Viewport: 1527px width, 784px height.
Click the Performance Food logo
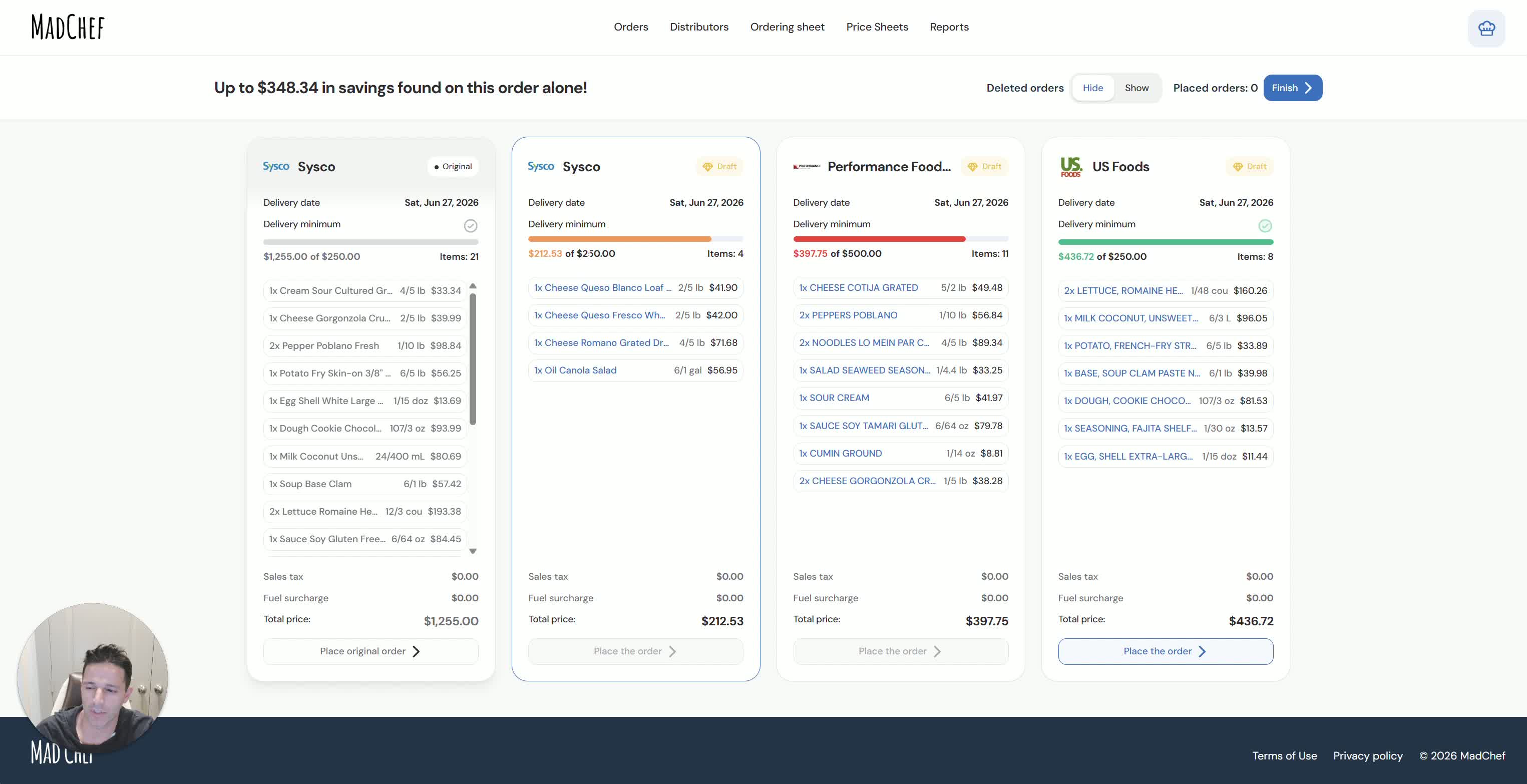(807, 167)
